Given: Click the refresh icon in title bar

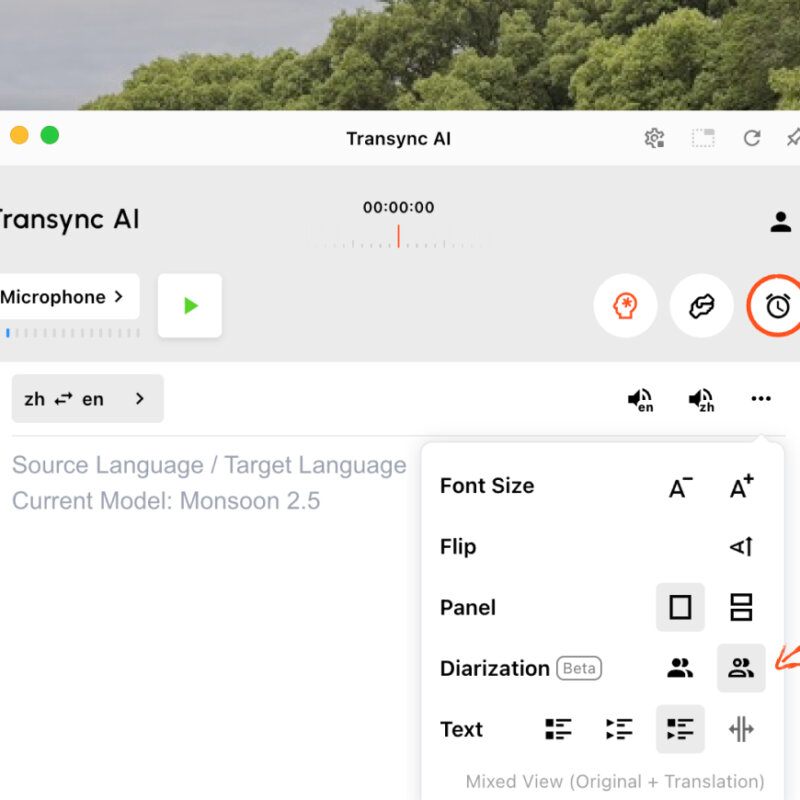Looking at the screenshot, I should coord(752,138).
